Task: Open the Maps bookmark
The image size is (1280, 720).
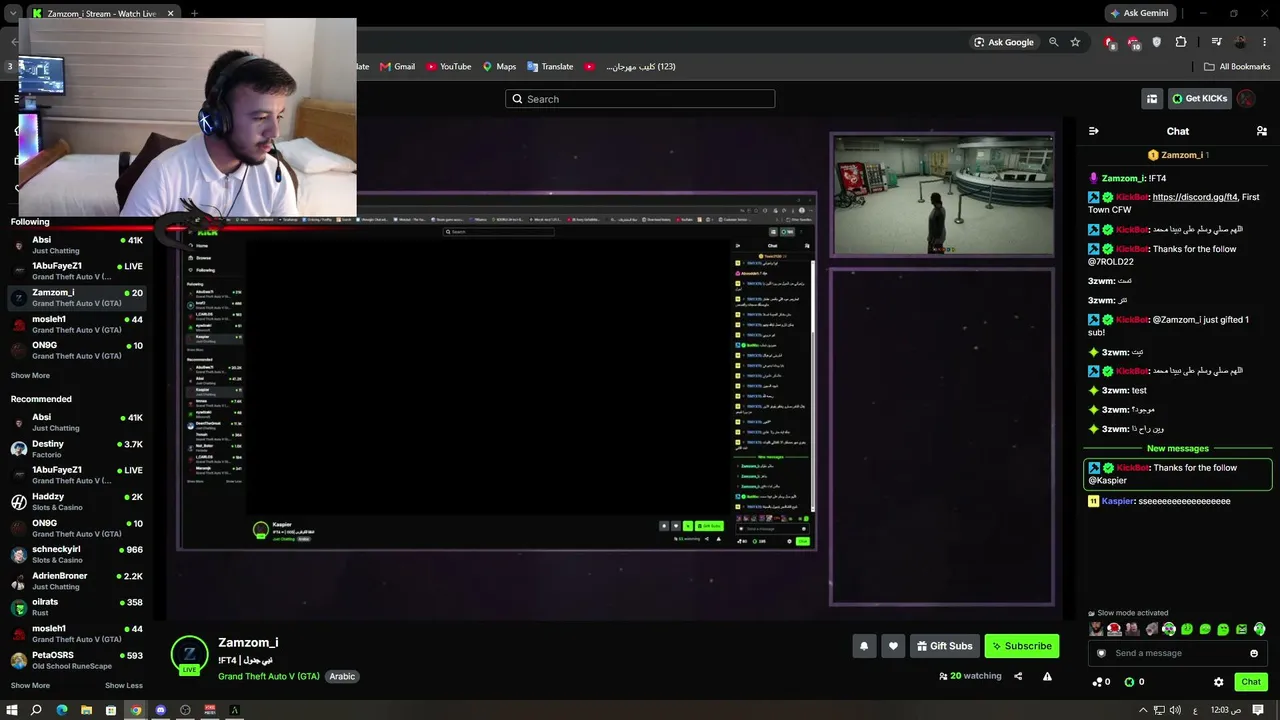Action: [499, 67]
